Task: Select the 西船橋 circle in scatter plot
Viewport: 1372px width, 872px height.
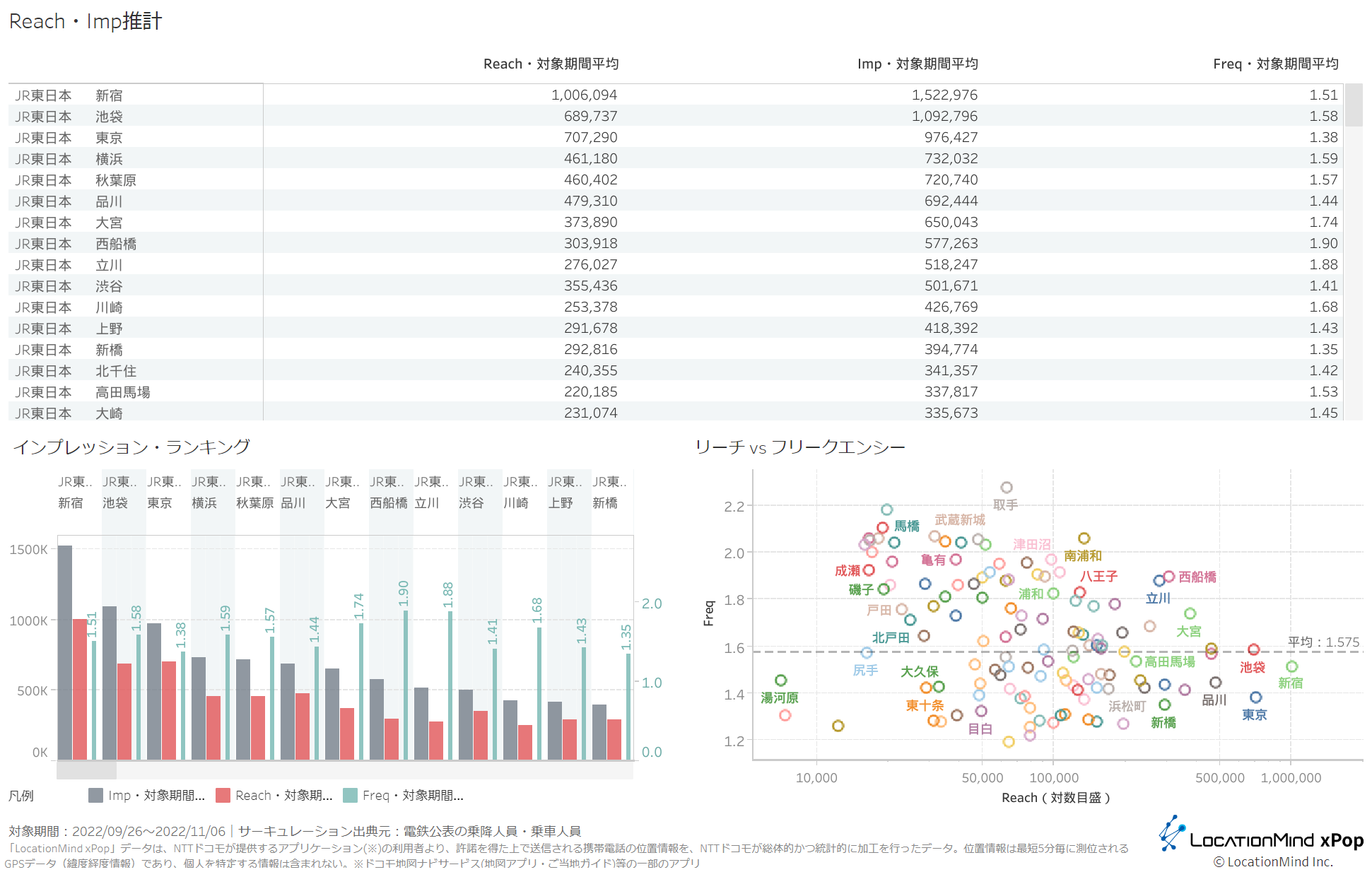Action: pos(1168,577)
